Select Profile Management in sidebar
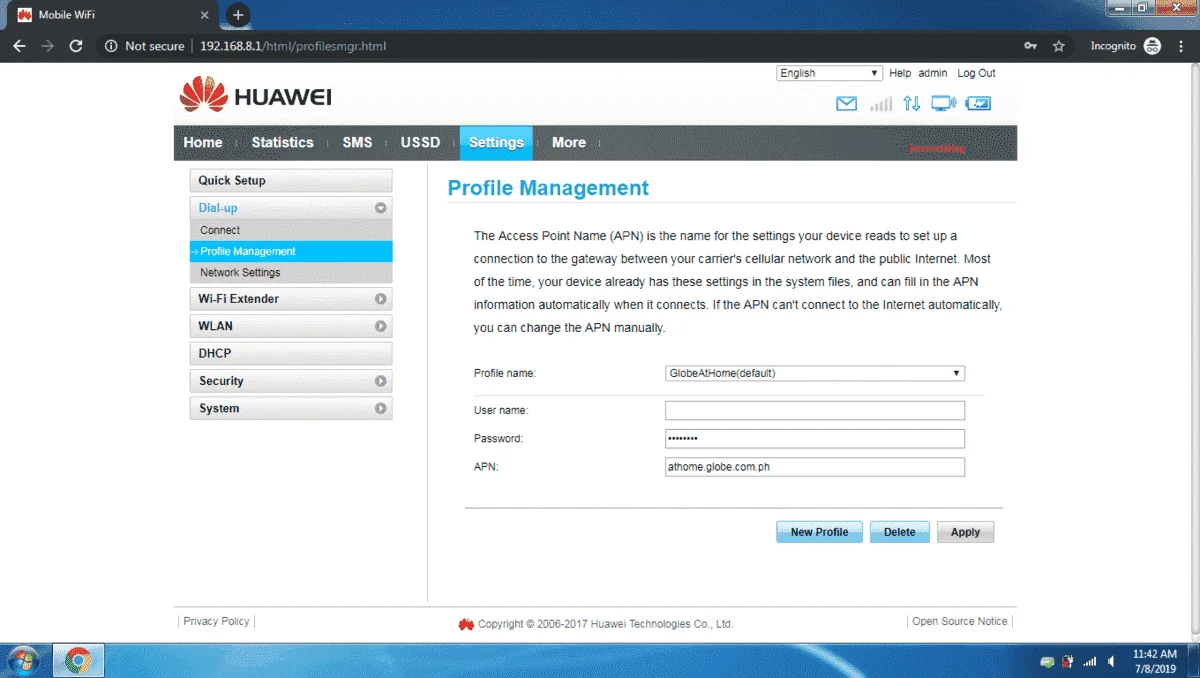The width and height of the screenshot is (1200, 678). click(290, 251)
